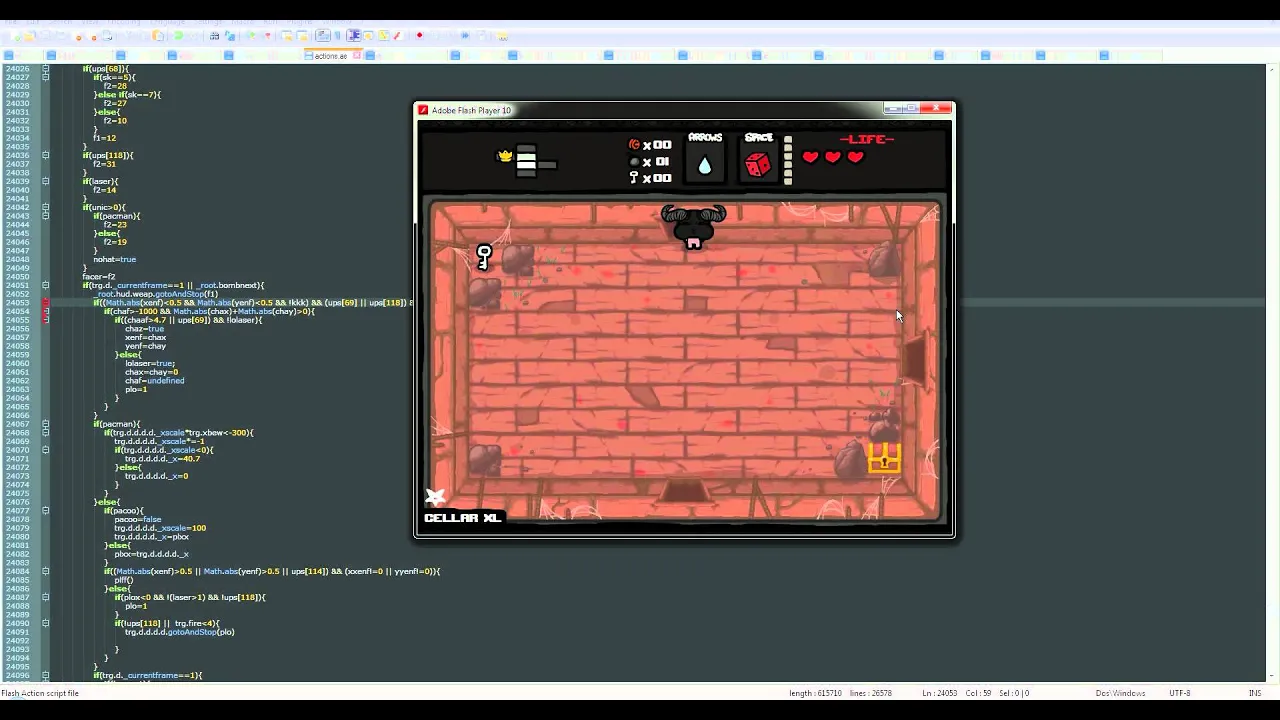Screen dimensions: 1280x720
Task: Click the golden chest in the room
Action: coord(884,458)
